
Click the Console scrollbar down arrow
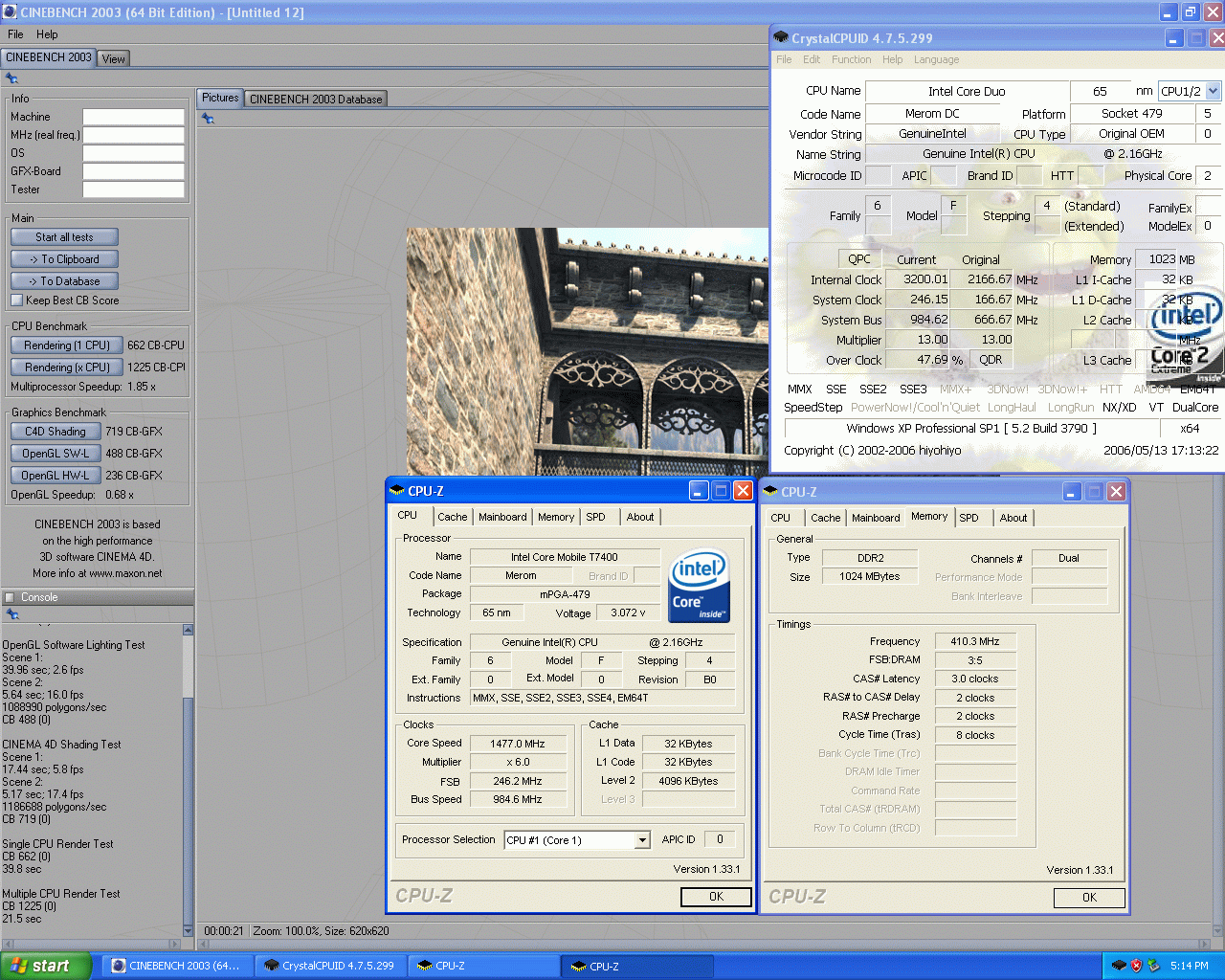[x=188, y=929]
